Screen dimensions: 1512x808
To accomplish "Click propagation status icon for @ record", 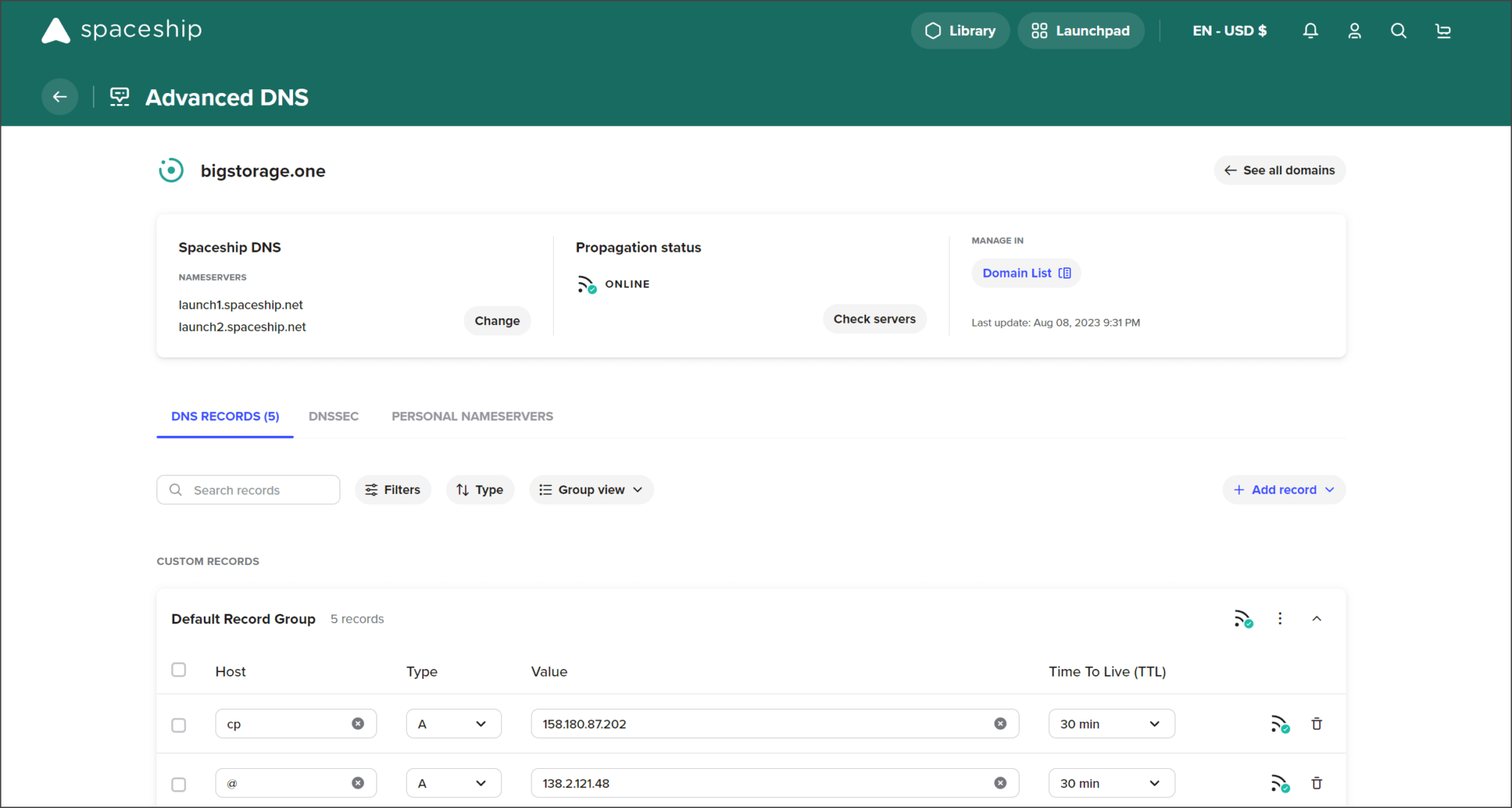I will click(x=1279, y=784).
